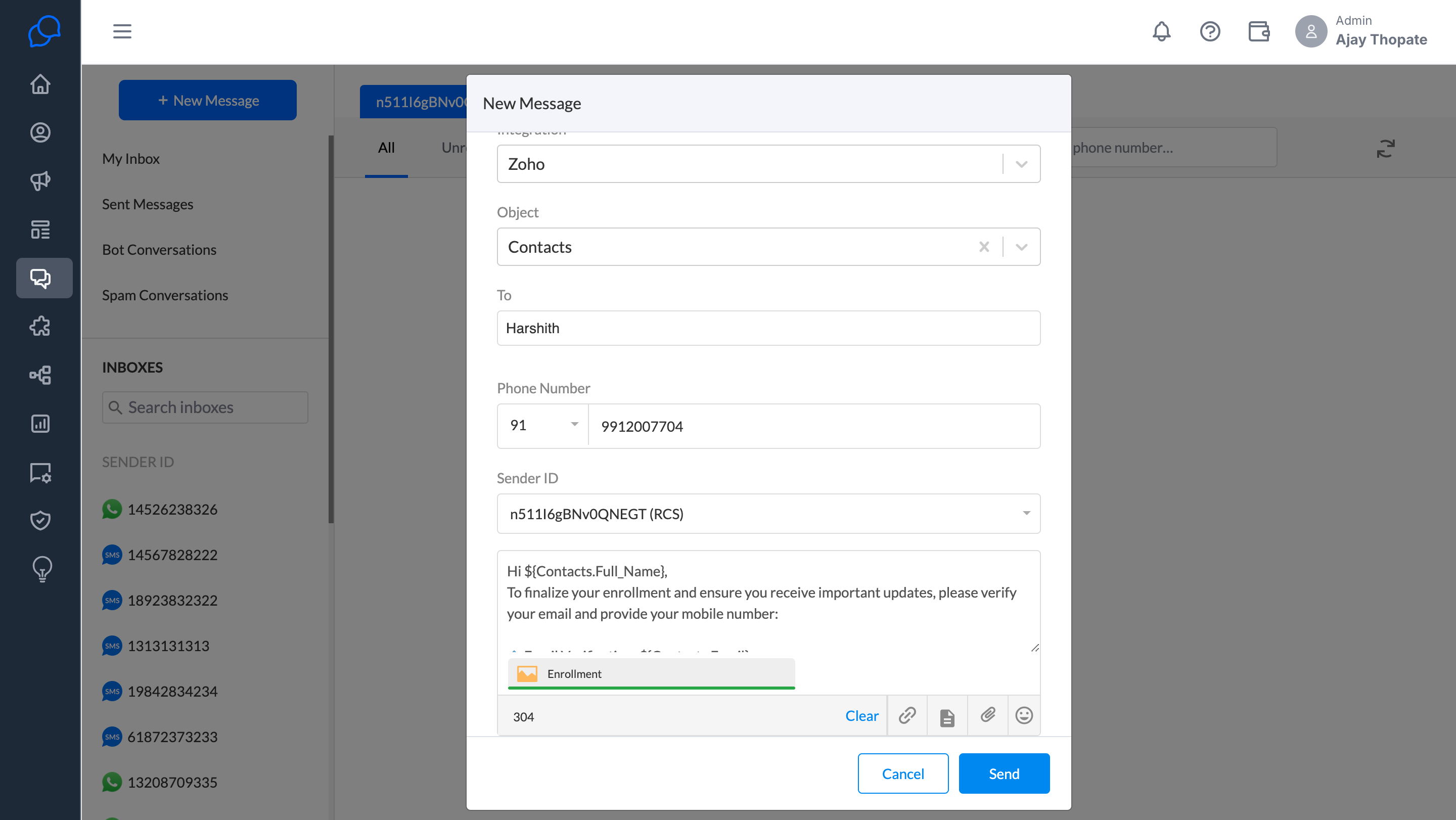Open the Sender ID dropdown
1456x820 pixels.
click(x=768, y=513)
